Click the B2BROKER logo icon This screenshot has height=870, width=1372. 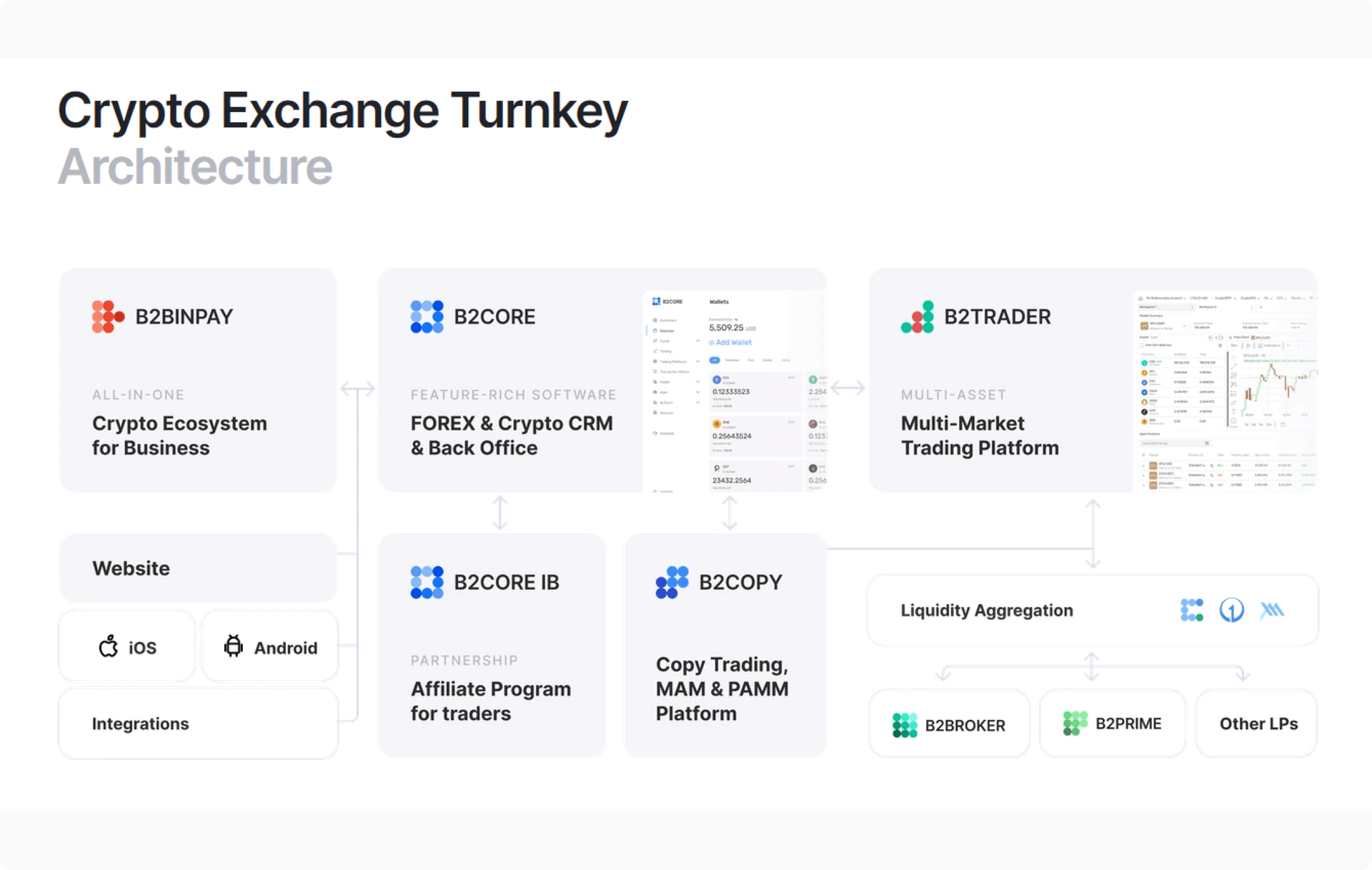(x=904, y=724)
